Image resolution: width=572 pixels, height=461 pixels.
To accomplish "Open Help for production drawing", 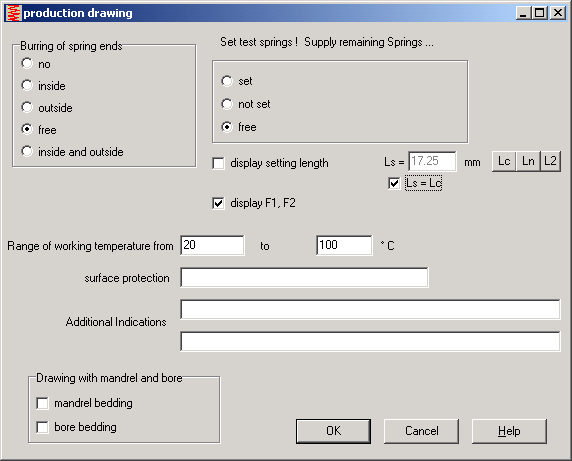I will (509, 431).
